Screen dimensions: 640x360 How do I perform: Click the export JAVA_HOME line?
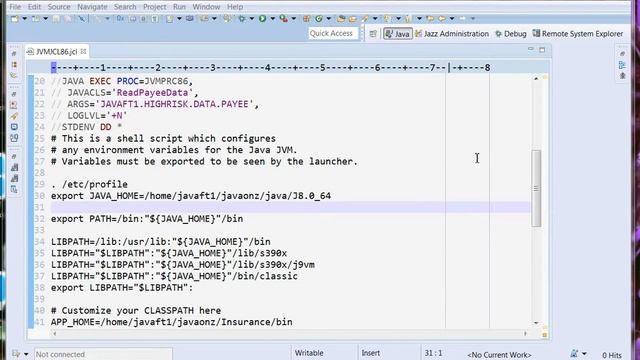click(x=191, y=196)
